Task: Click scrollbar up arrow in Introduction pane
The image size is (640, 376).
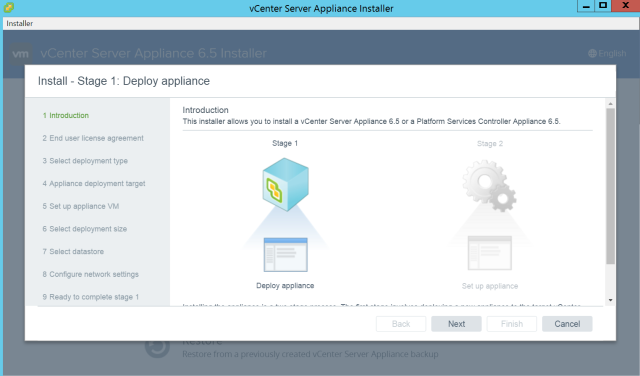Action: point(610,104)
